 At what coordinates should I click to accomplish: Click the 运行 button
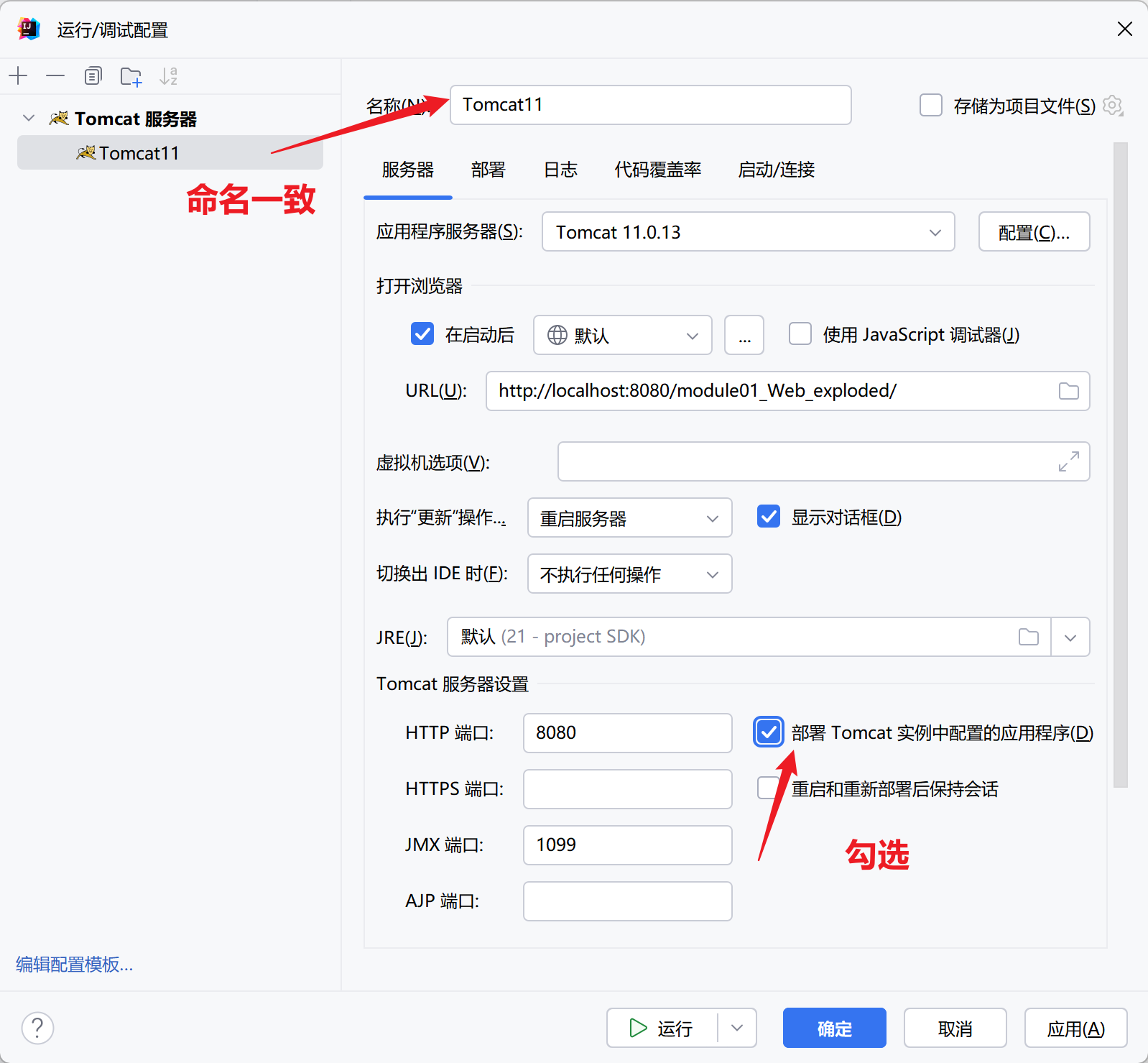click(x=662, y=1028)
